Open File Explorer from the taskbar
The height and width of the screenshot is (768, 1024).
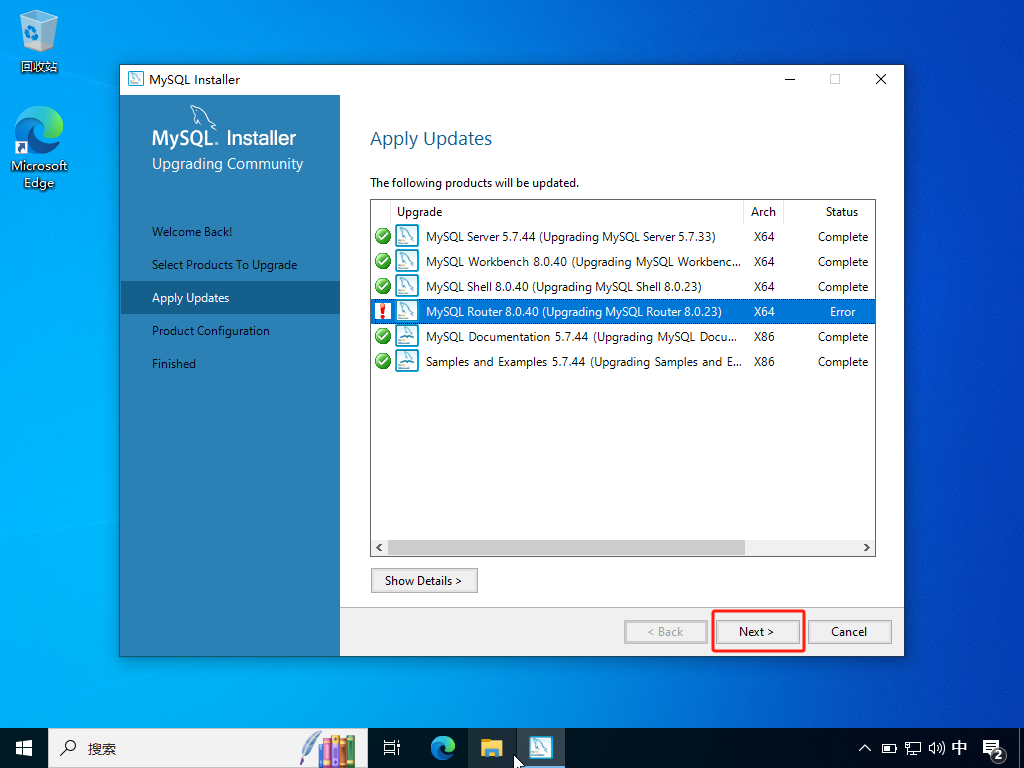point(491,747)
